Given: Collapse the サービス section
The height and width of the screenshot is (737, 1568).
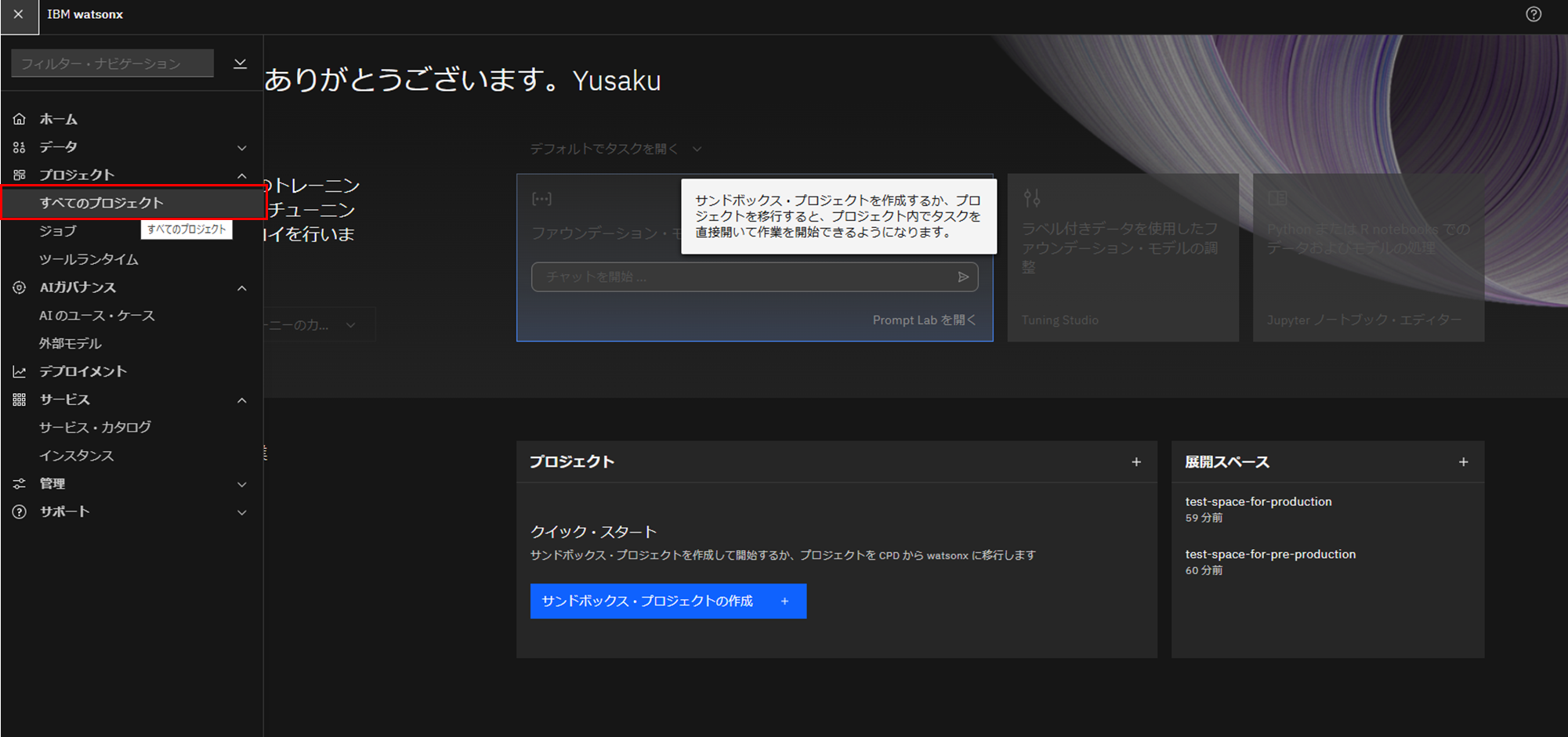Looking at the screenshot, I should click(242, 400).
